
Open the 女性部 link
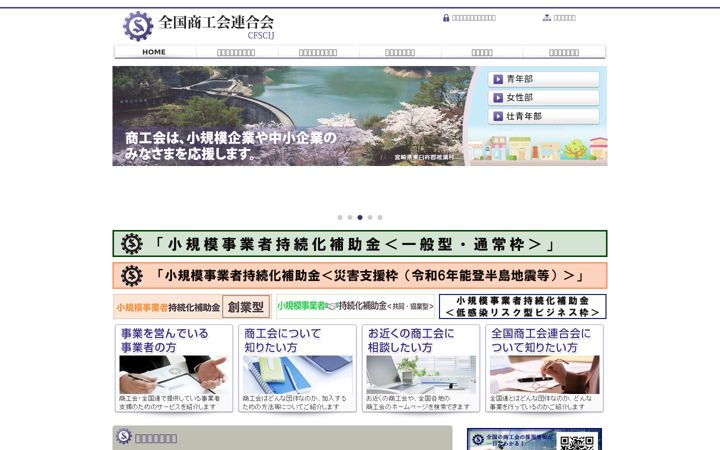544,97
